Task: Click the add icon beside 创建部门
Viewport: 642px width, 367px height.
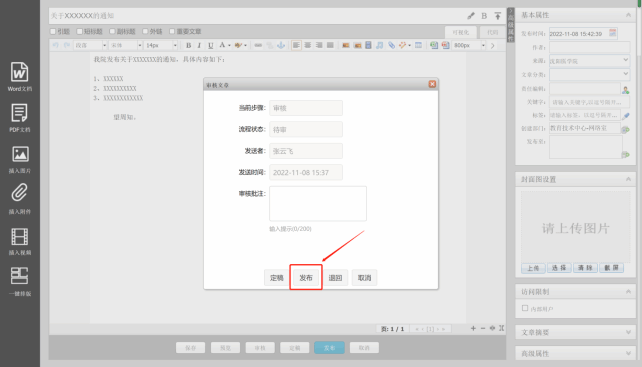Action: click(x=625, y=129)
